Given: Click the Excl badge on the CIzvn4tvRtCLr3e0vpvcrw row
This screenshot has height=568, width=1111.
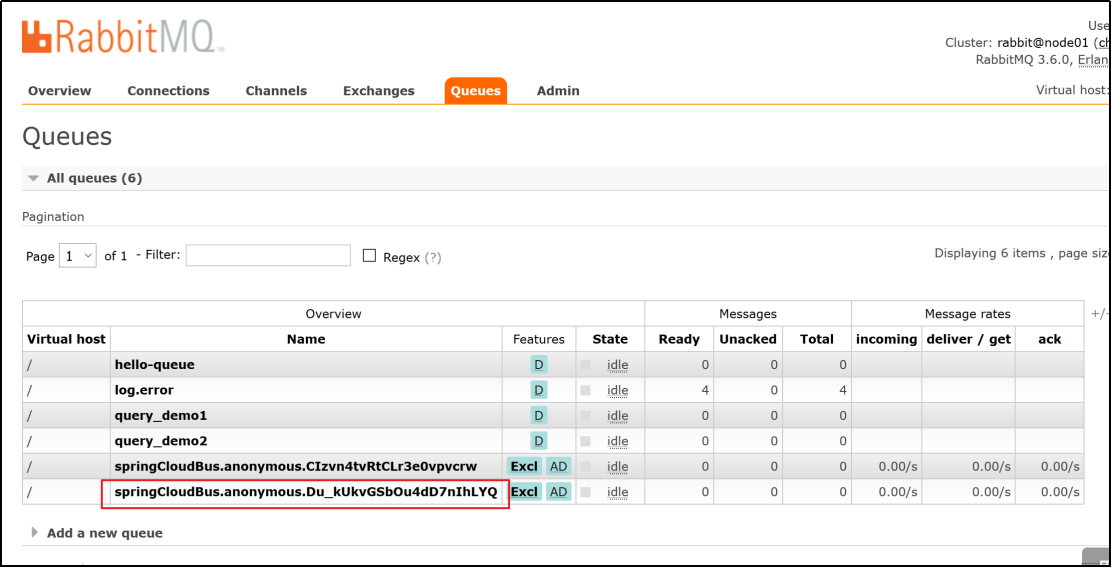Looking at the screenshot, I should pos(524,467).
